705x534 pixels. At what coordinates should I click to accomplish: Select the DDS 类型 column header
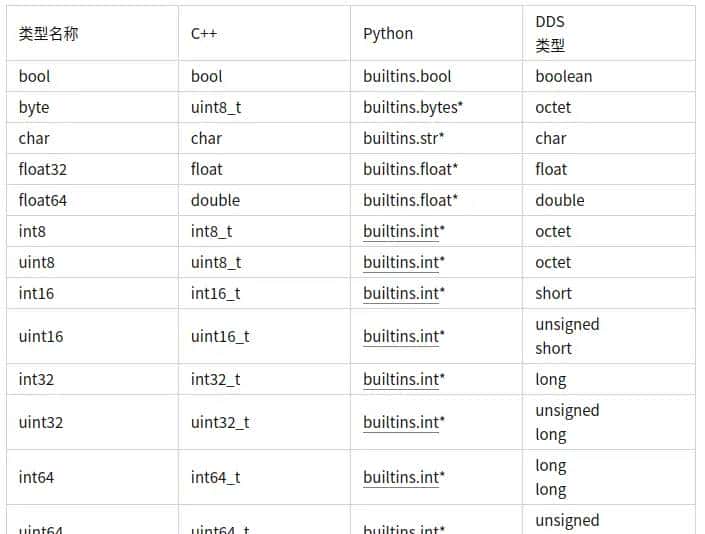click(x=550, y=34)
